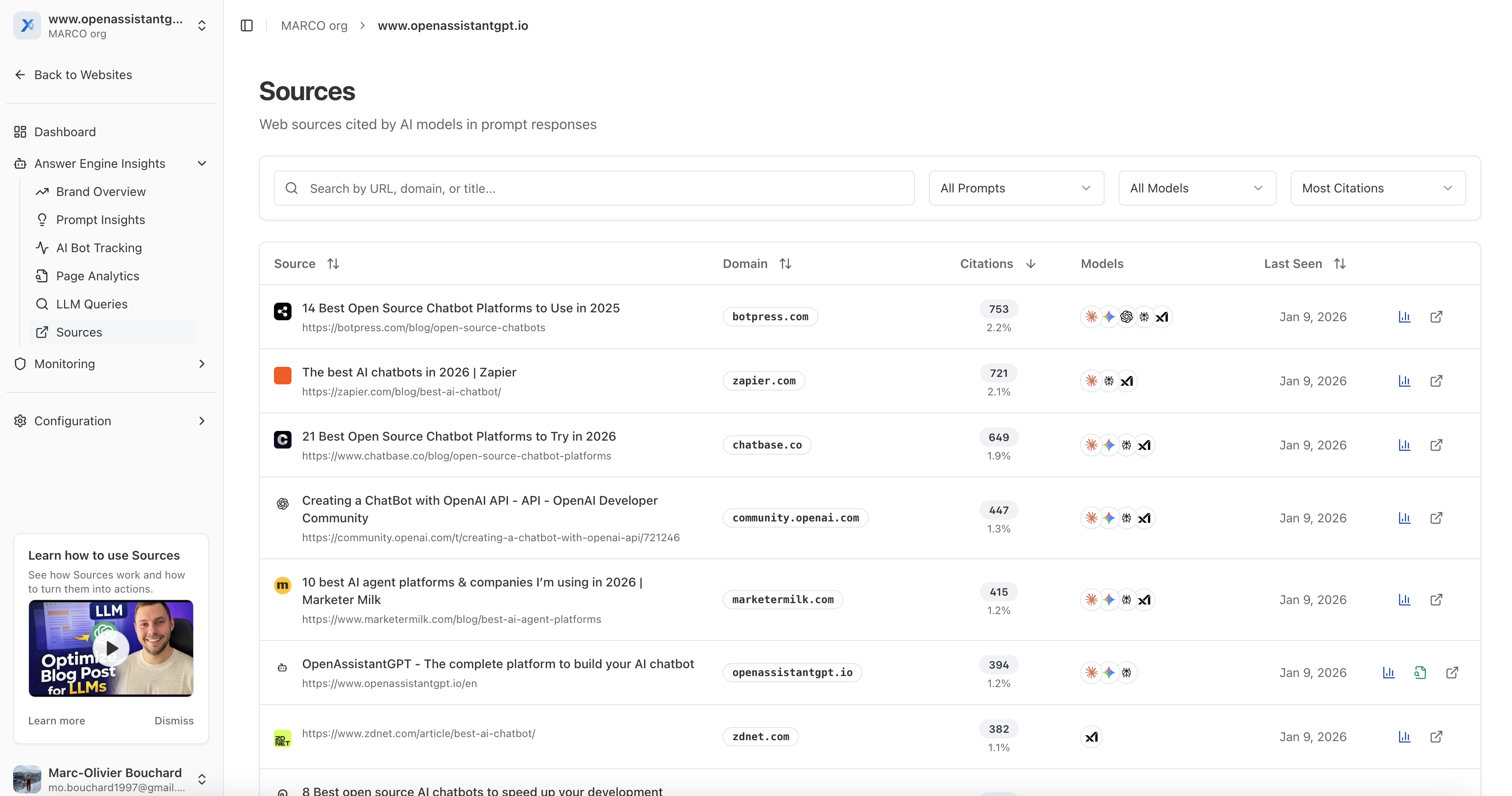Dismiss the Learn how to use Sources card
The image size is (1512, 796).
tap(174, 720)
